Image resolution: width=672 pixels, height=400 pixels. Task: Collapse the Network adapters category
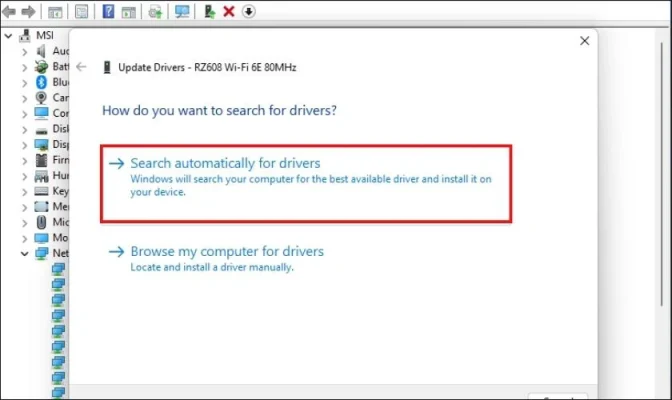pos(26,254)
